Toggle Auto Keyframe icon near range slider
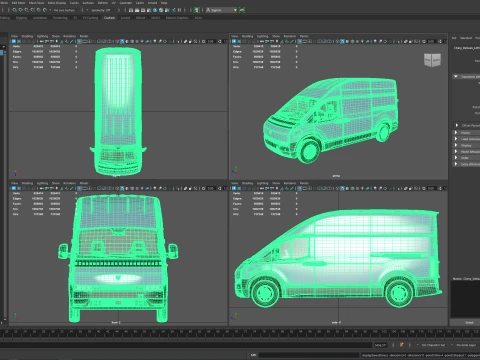The image size is (480, 360). pos(401,345)
